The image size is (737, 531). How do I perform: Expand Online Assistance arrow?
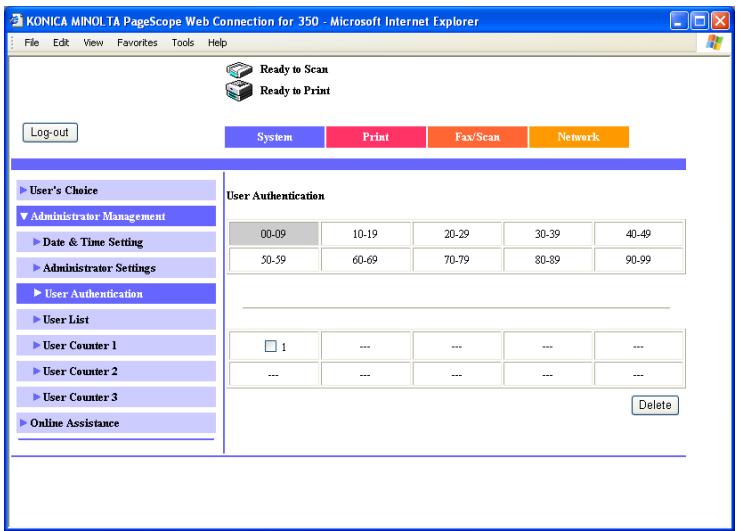(x=23, y=423)
